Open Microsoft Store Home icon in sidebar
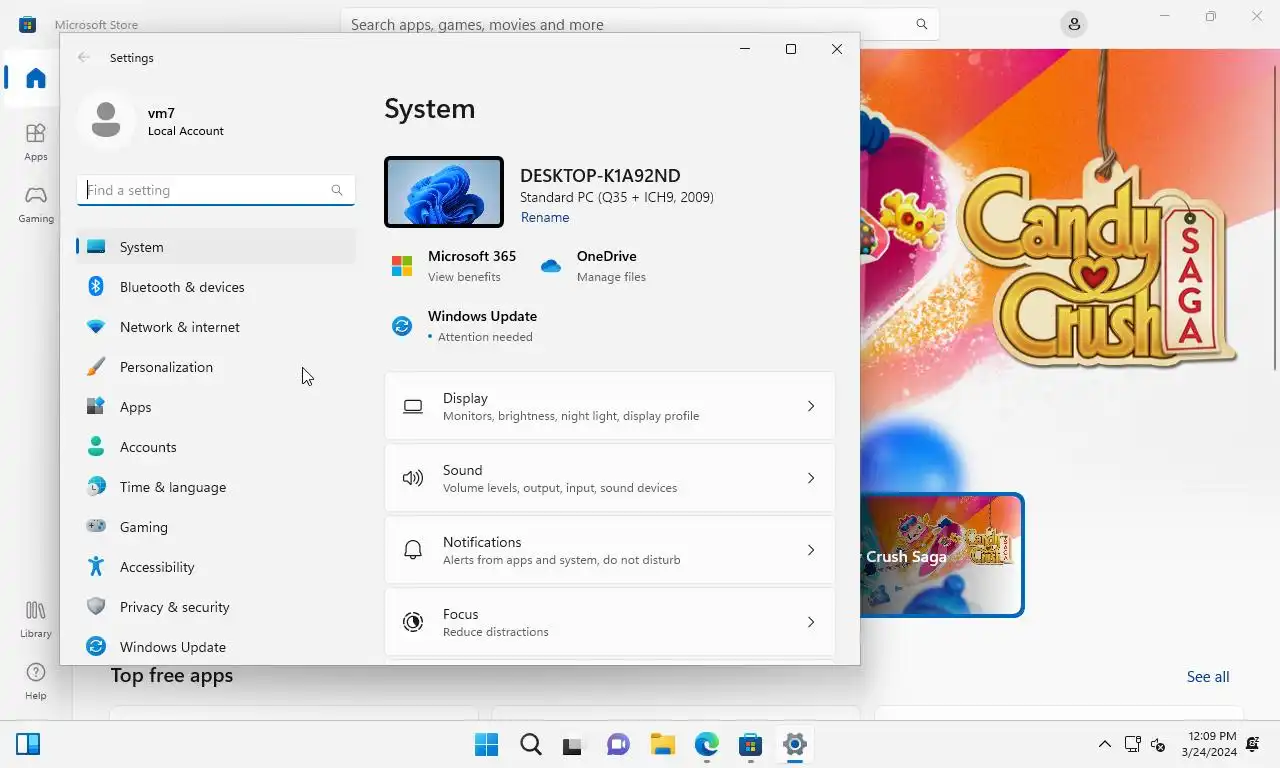Screen dimensions: 1280x768 (x=36, y=78)
